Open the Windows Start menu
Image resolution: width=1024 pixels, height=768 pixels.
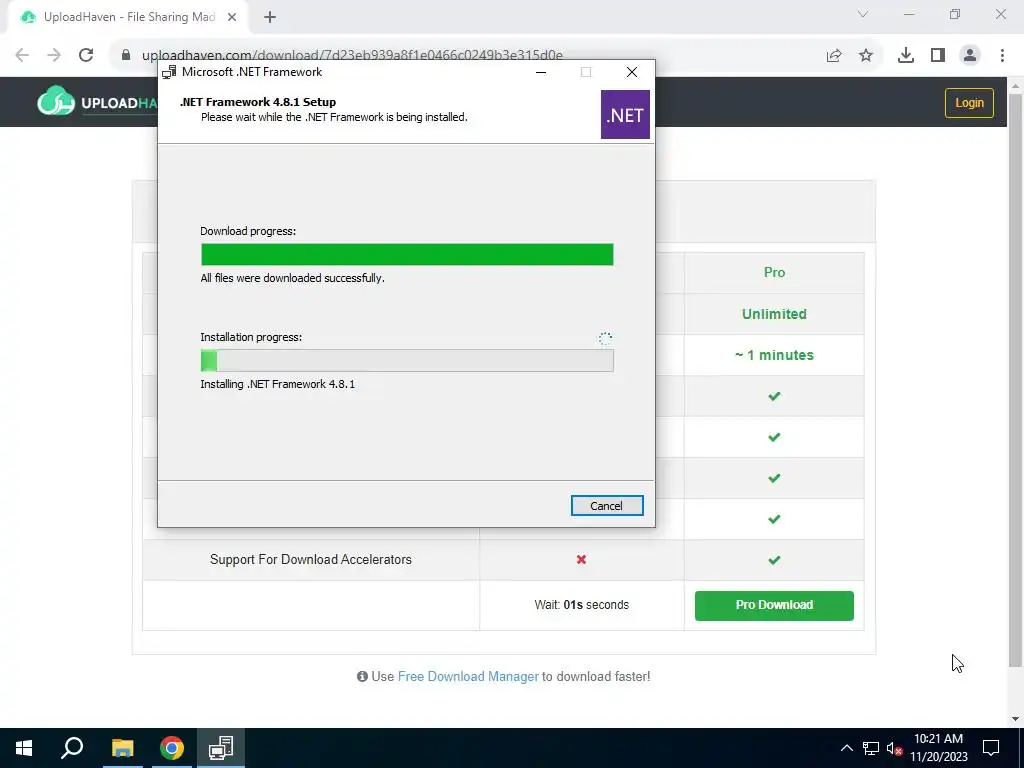(24, 748)
